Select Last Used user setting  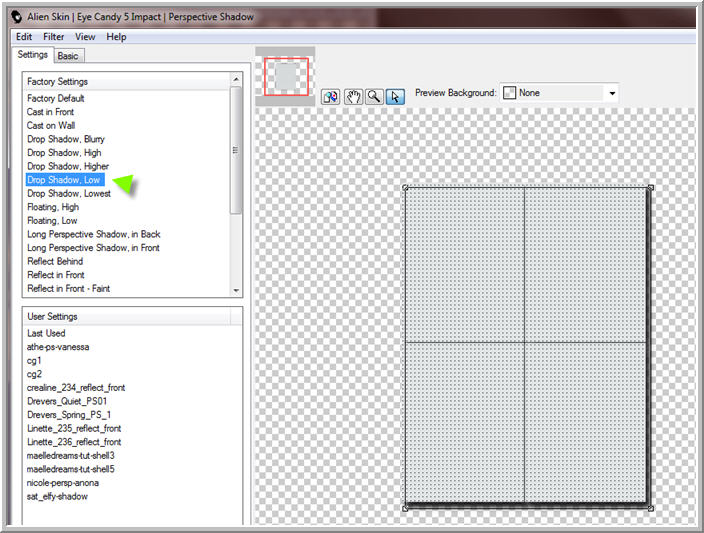click(x=46, y=333)
